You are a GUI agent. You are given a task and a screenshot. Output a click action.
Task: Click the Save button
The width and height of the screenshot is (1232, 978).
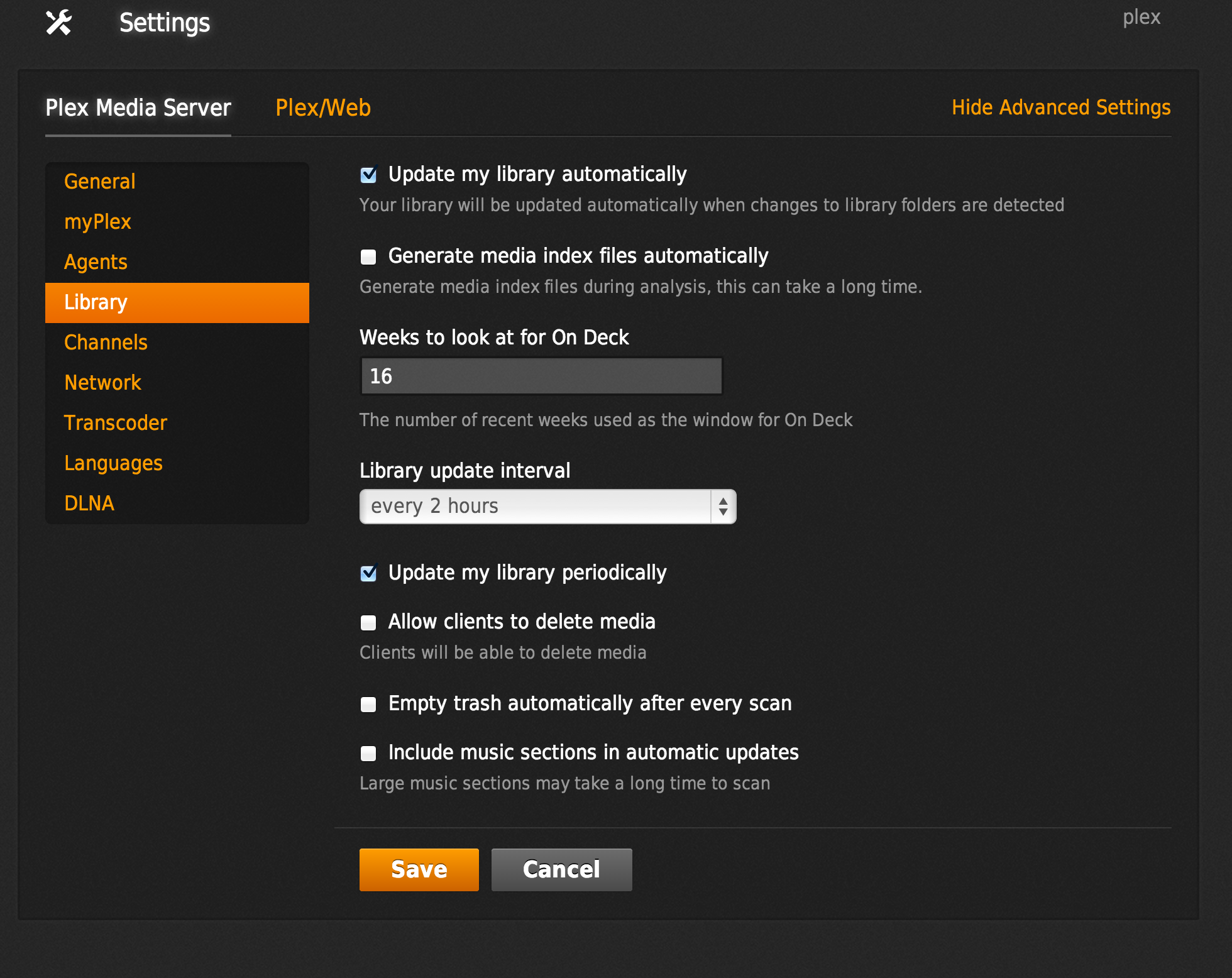tap(419, 870)
